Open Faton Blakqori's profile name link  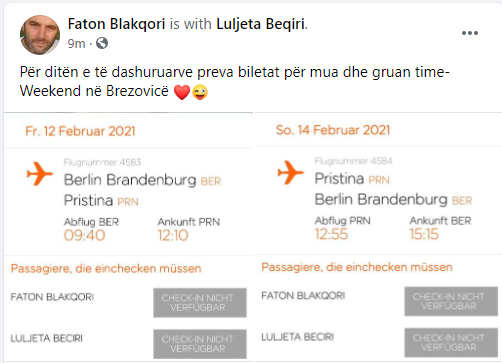116,24
